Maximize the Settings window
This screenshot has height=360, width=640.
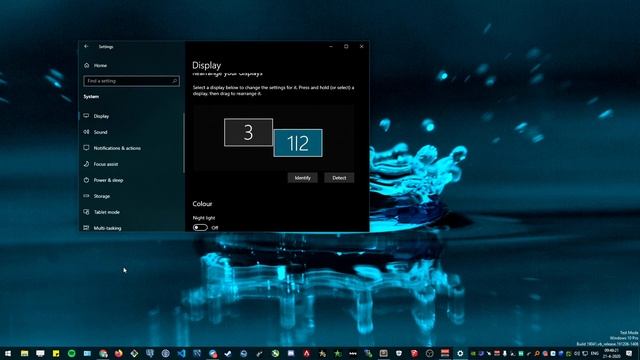coord(346,47)
